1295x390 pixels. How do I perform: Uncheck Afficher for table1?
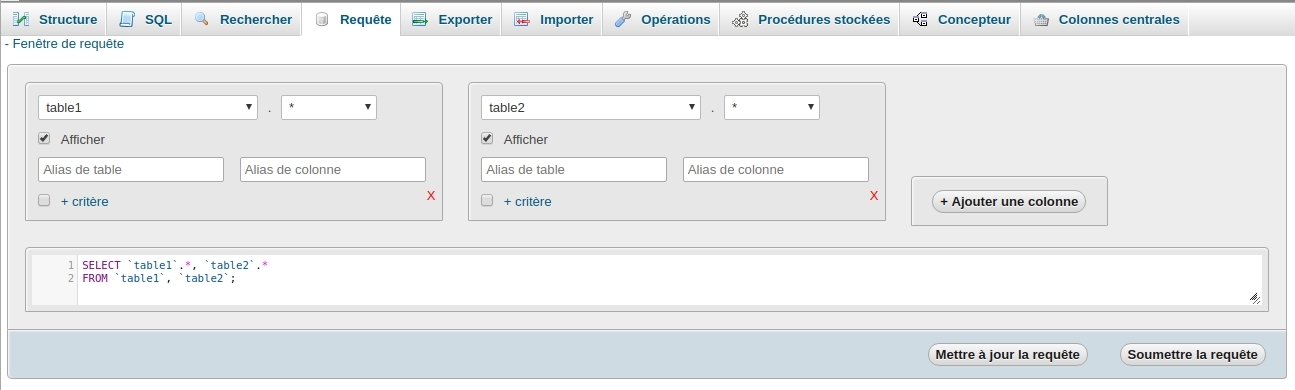tap(44, 139)
